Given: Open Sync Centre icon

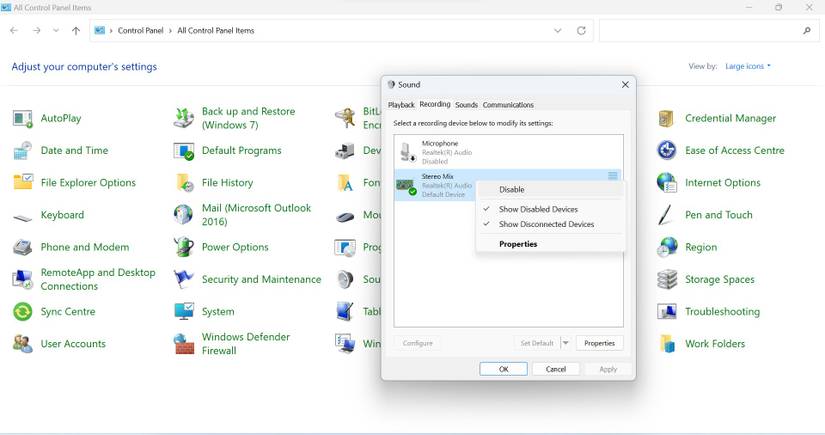Looking at the screenshot, I should tap(23, 311).
